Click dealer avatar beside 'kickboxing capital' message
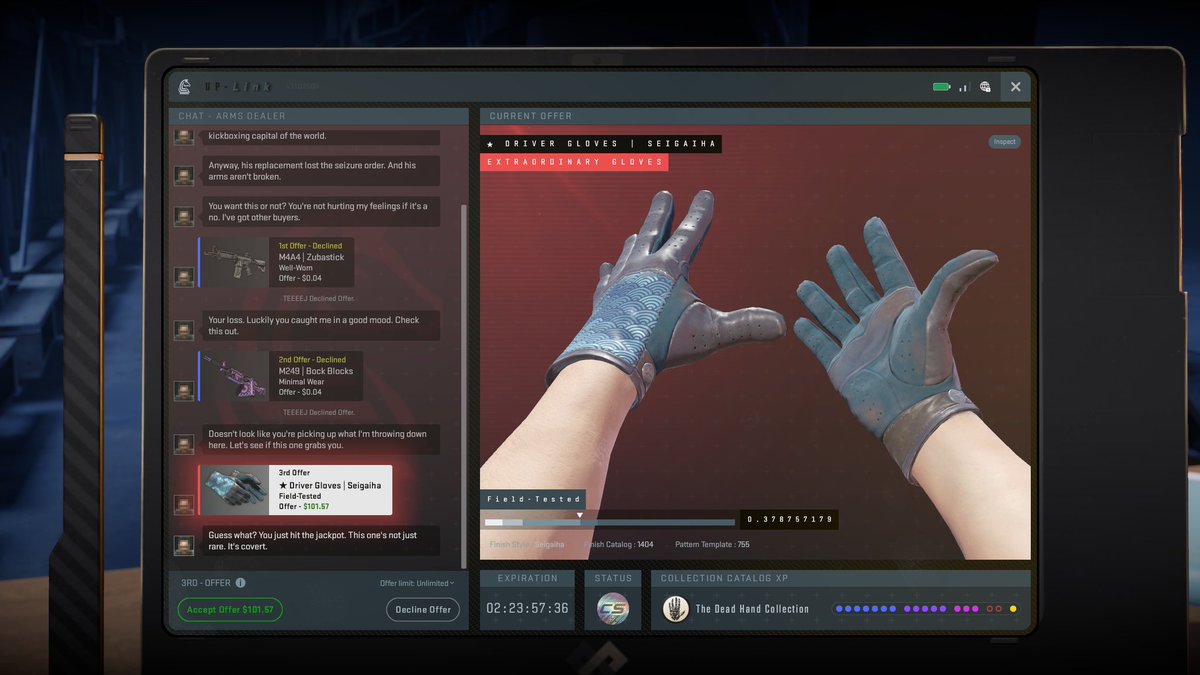 click(x=184, y=137)
